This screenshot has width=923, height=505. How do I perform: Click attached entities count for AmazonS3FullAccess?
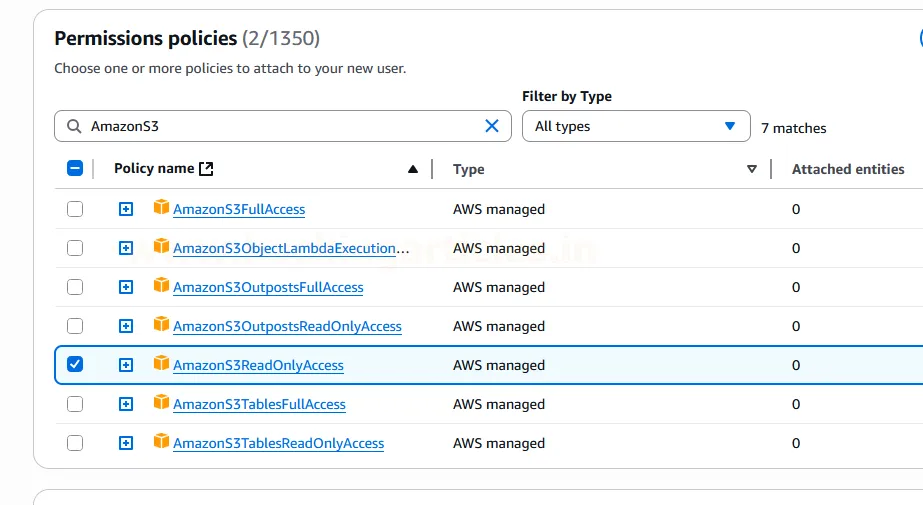tap(796, 210)
